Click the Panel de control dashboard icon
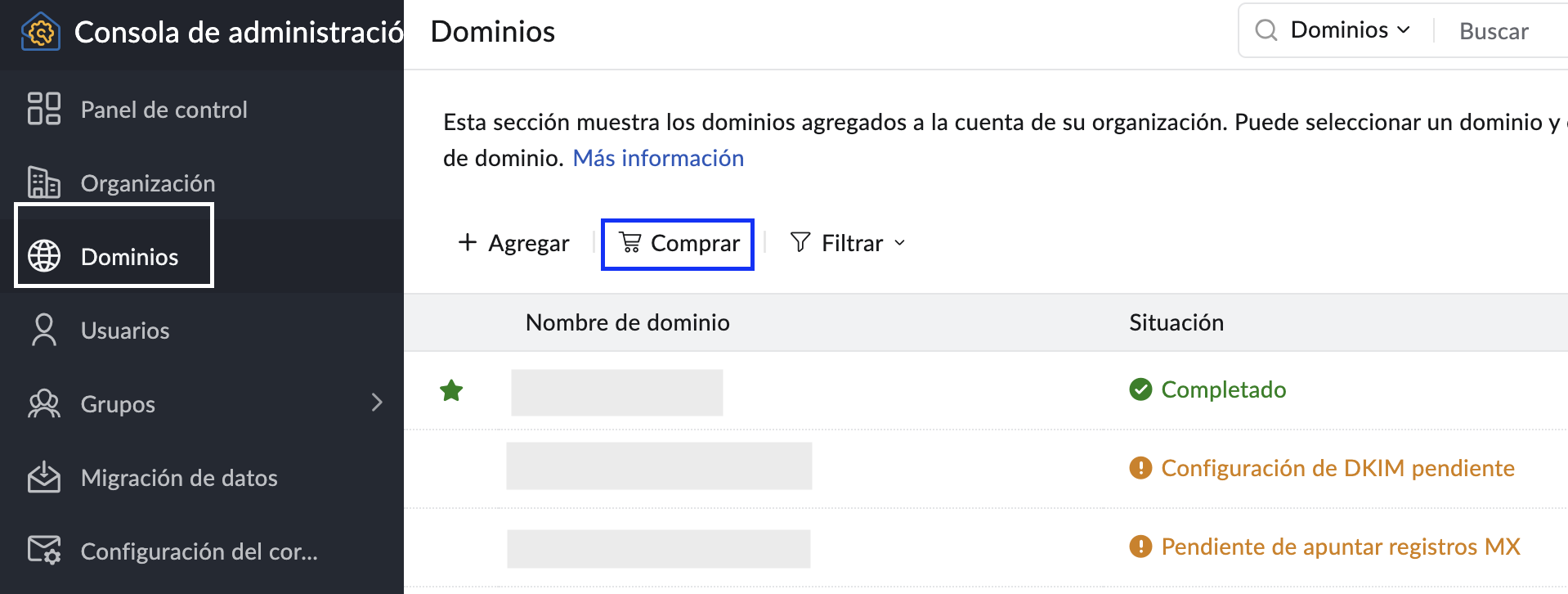Image resolution: width=1568 pixels, height=594 pixels. [x=44, y=109]
